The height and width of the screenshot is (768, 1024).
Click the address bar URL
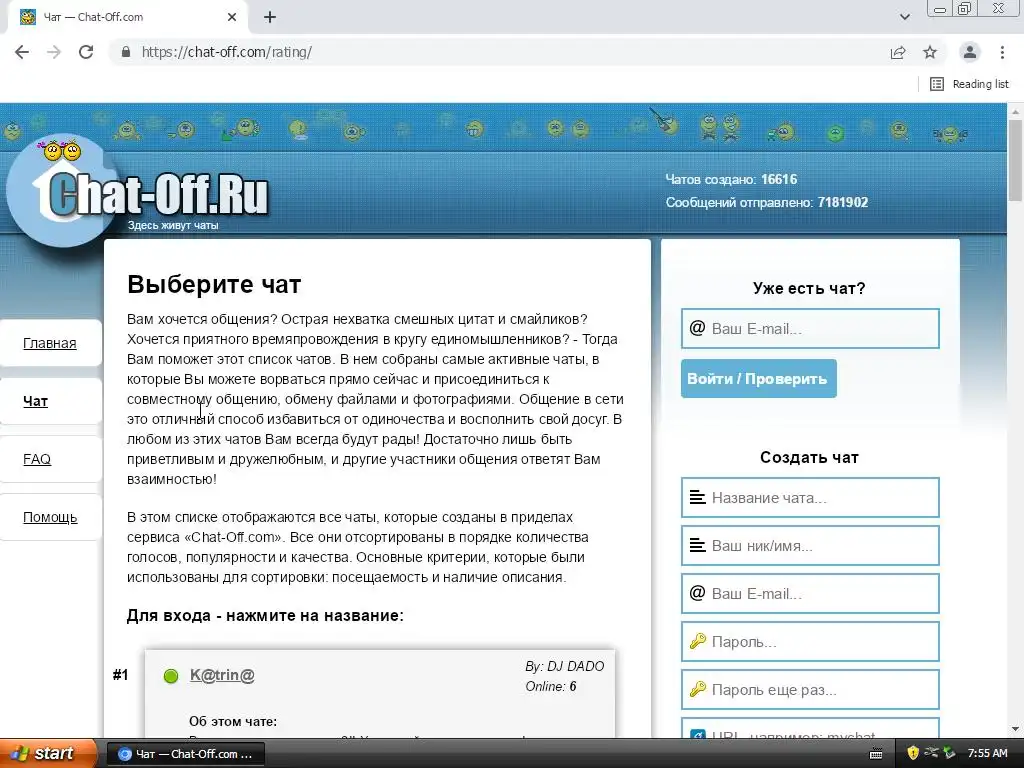click(x=227, y=52)
